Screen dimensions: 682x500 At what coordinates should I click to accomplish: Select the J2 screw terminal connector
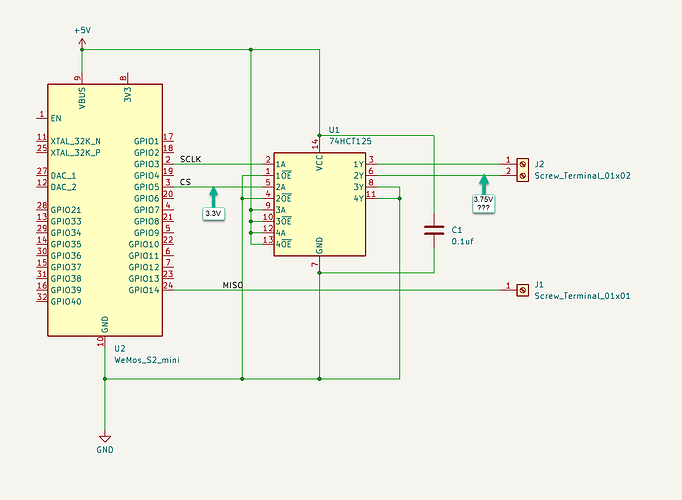coord(522,170)
